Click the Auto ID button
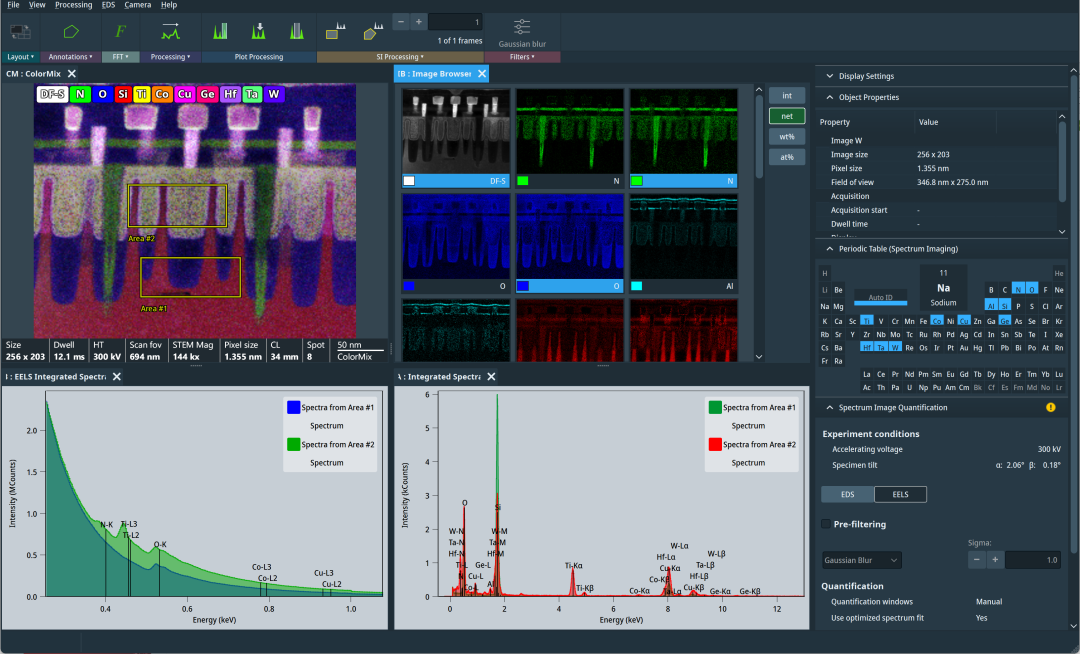This screenshot has width=1080, height=654. [x=880, y=298]
